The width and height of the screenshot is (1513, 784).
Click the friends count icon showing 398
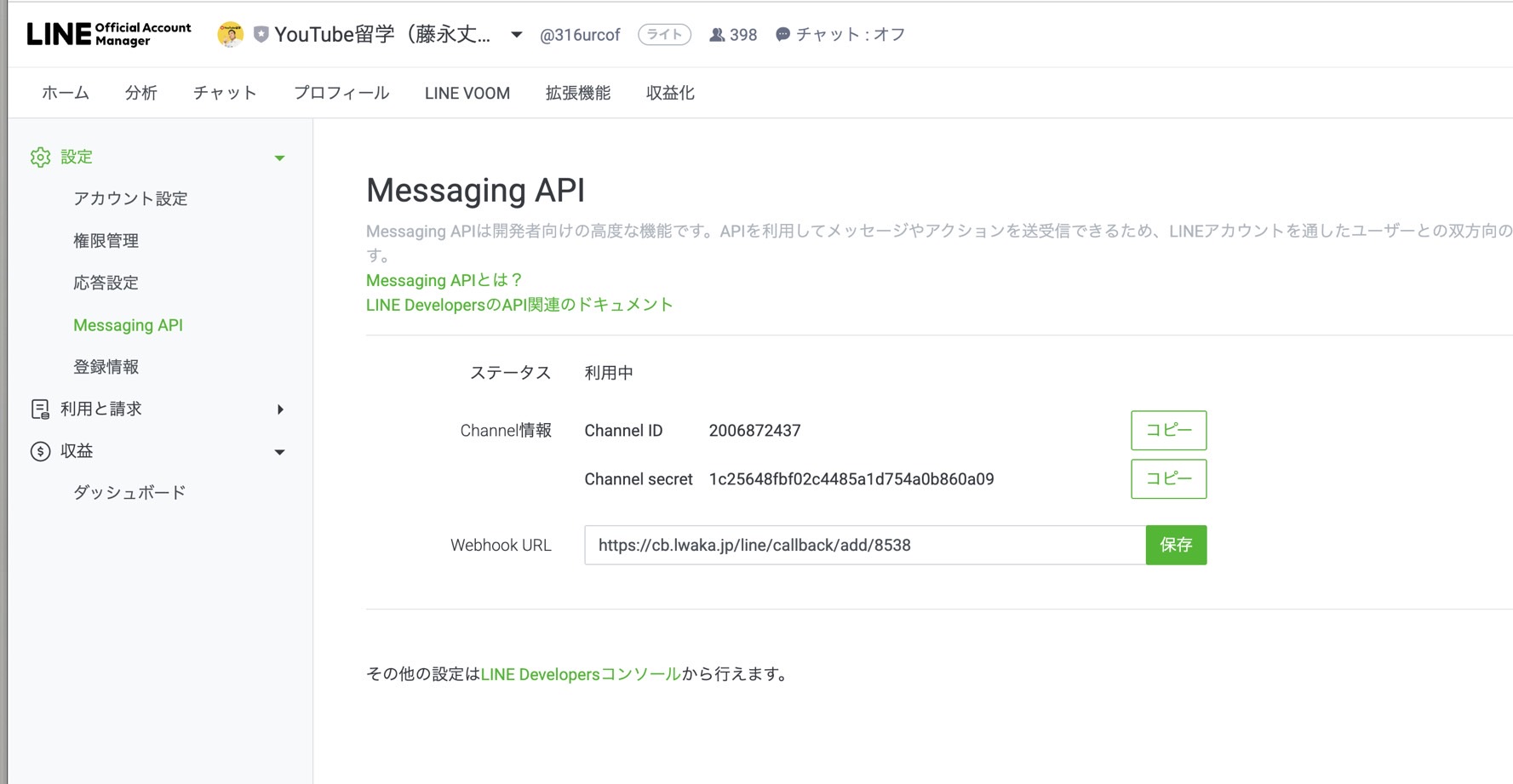click(x=717, y=35)
